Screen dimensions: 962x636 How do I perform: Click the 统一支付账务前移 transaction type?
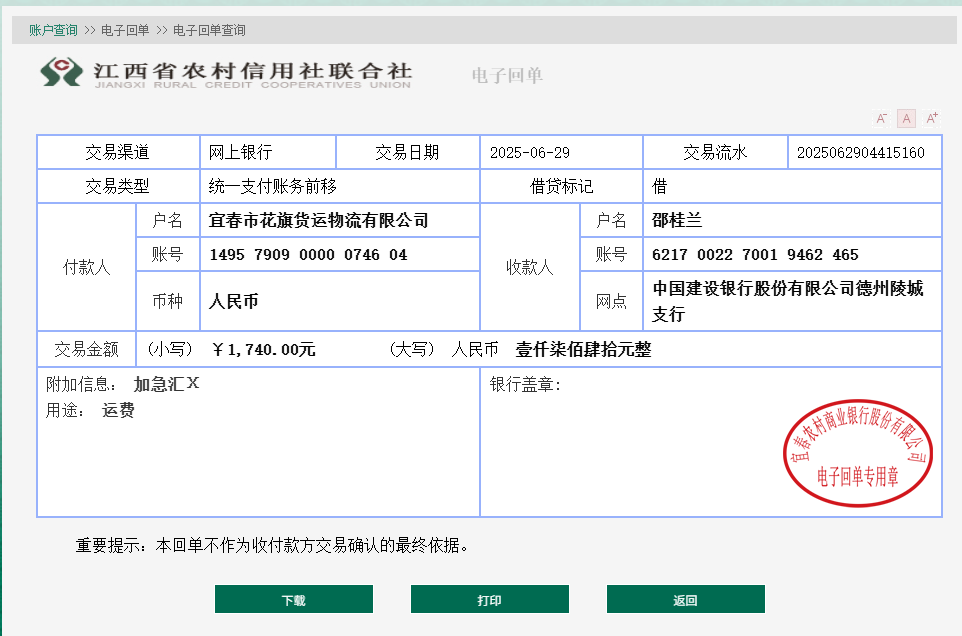[272, 186]
